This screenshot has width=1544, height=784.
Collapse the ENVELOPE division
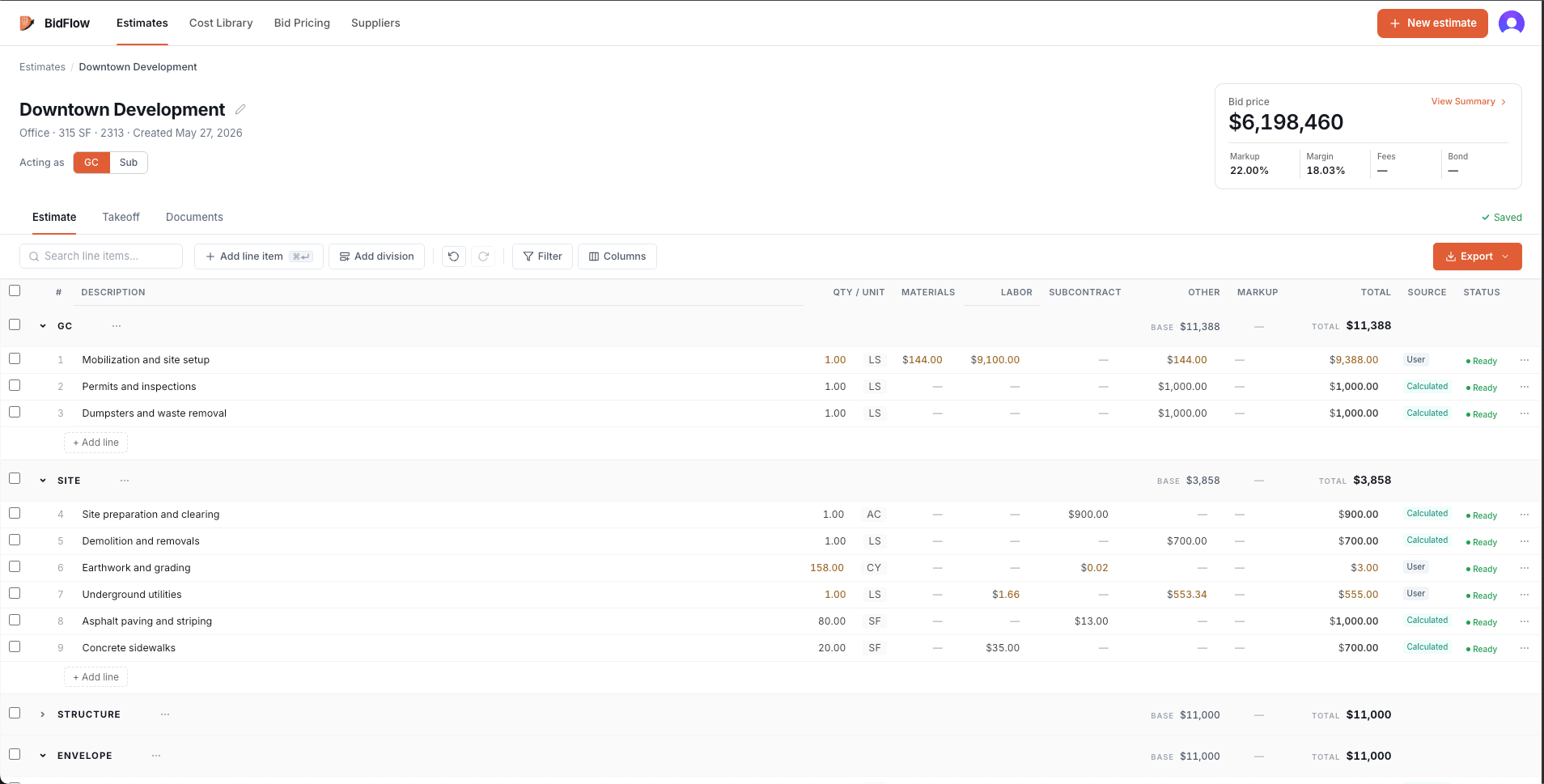pyautogui.click(x=43, y=756)
